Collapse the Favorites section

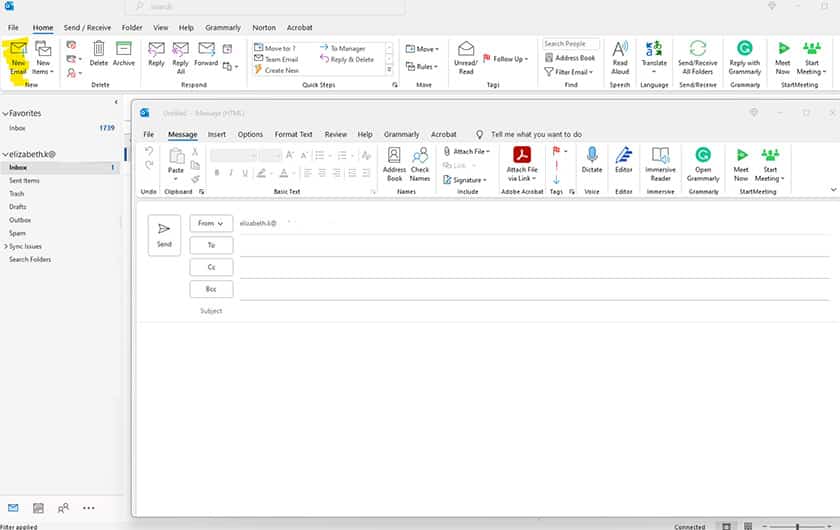point(5,114)
